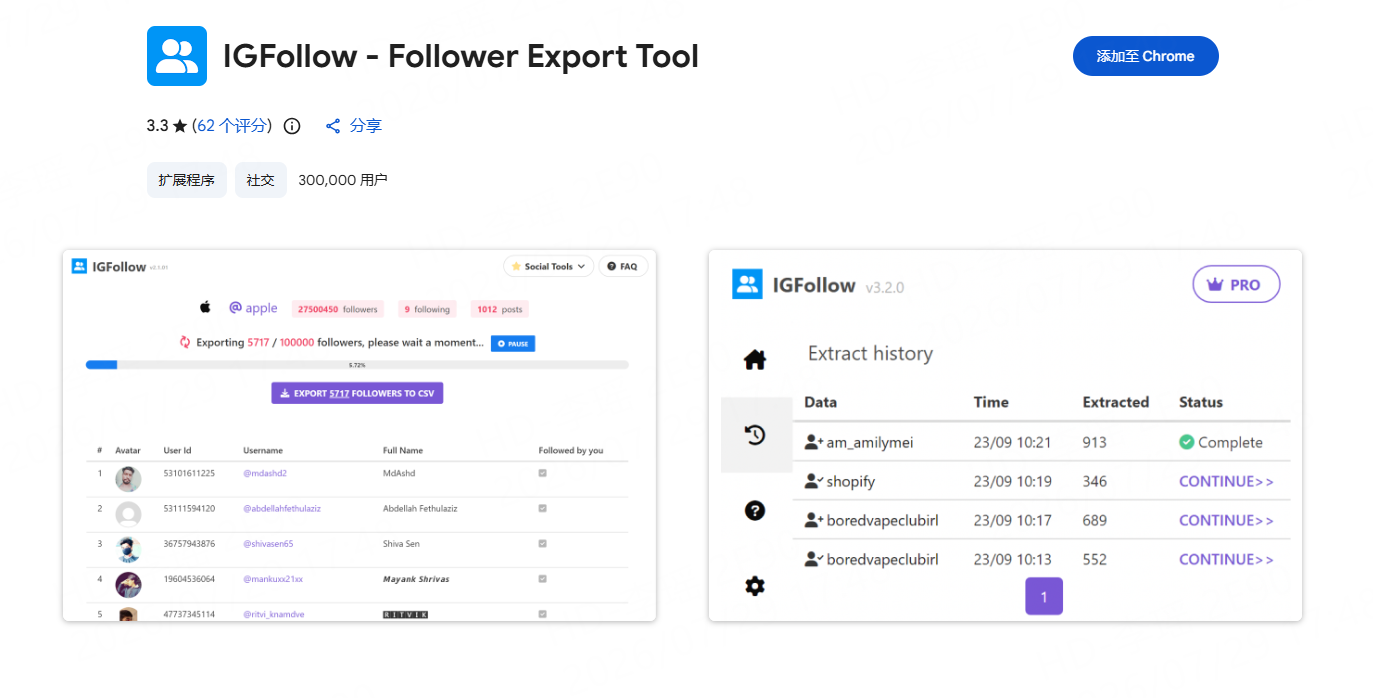The height and width of the screenshot is (698, 1373).
Task: Click the 9 following badge
Action: tap(427, 309)
